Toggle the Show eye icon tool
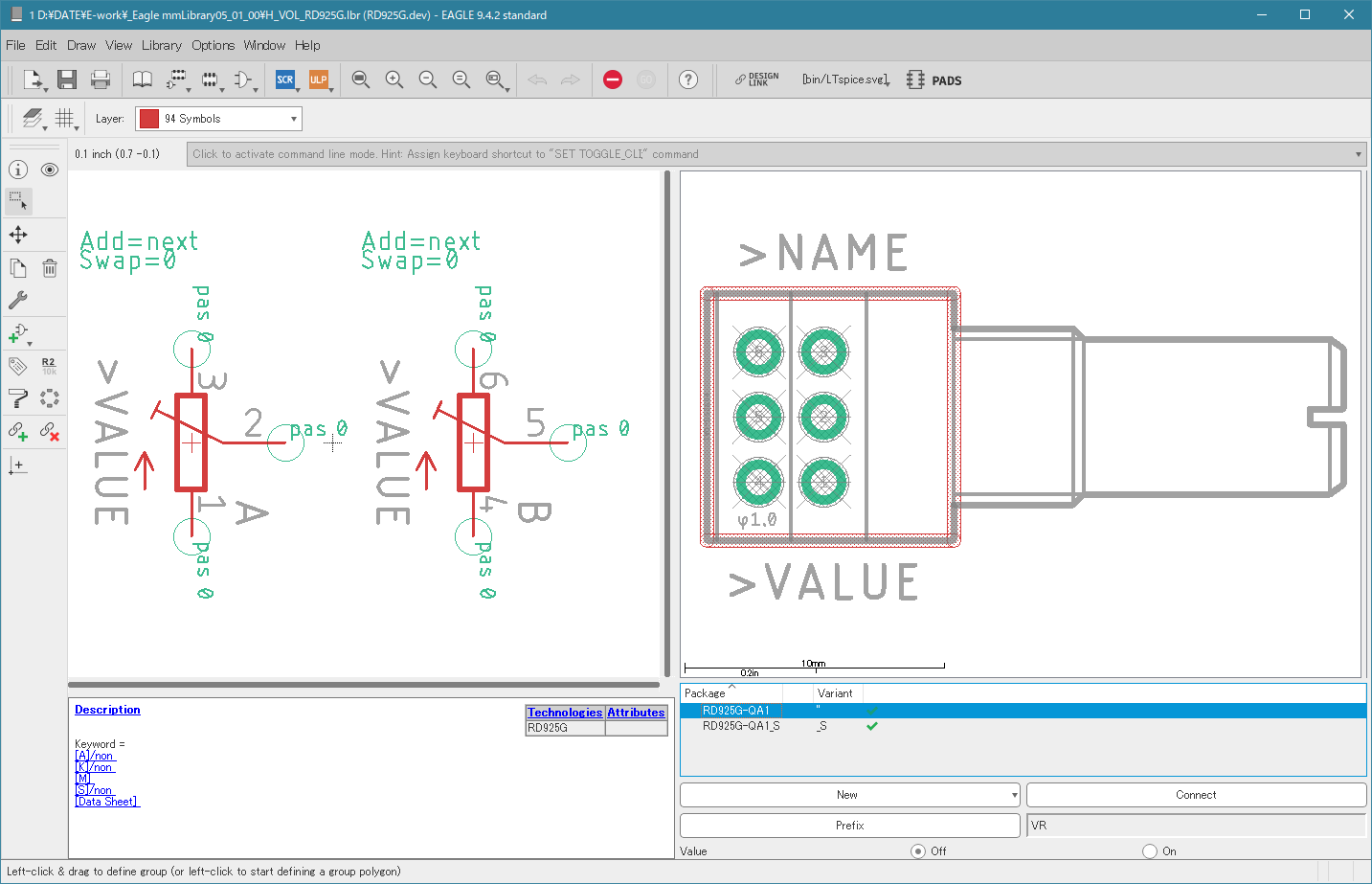Screen dimensions: 1372x884 [50, 170]
